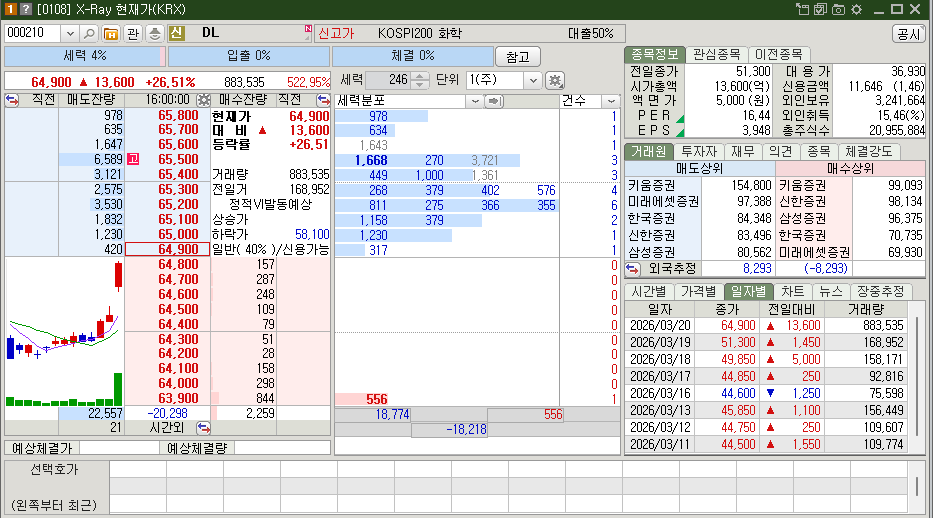Click the 2026/03/16 row in daily table
Screen dimensions: 933x518
tap(766, 393)
